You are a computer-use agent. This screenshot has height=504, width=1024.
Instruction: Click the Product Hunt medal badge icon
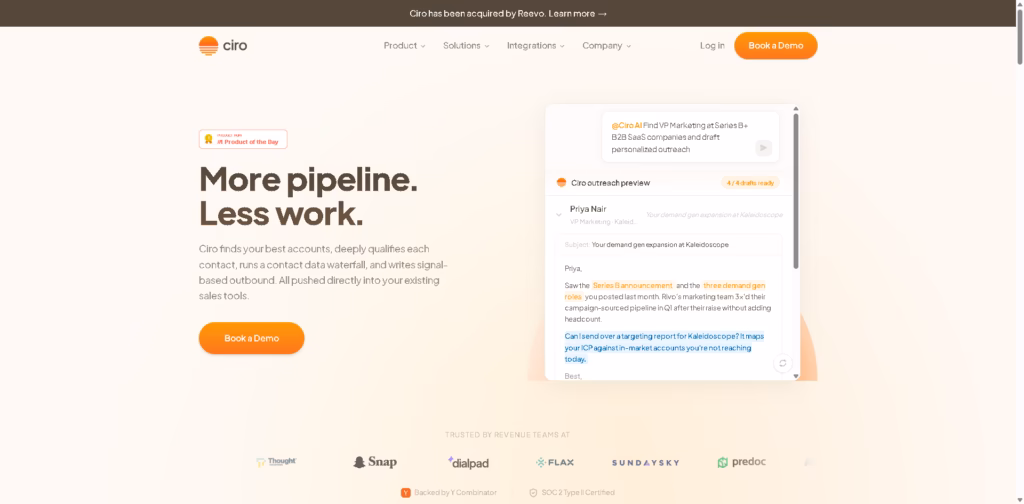coord(208,139)
